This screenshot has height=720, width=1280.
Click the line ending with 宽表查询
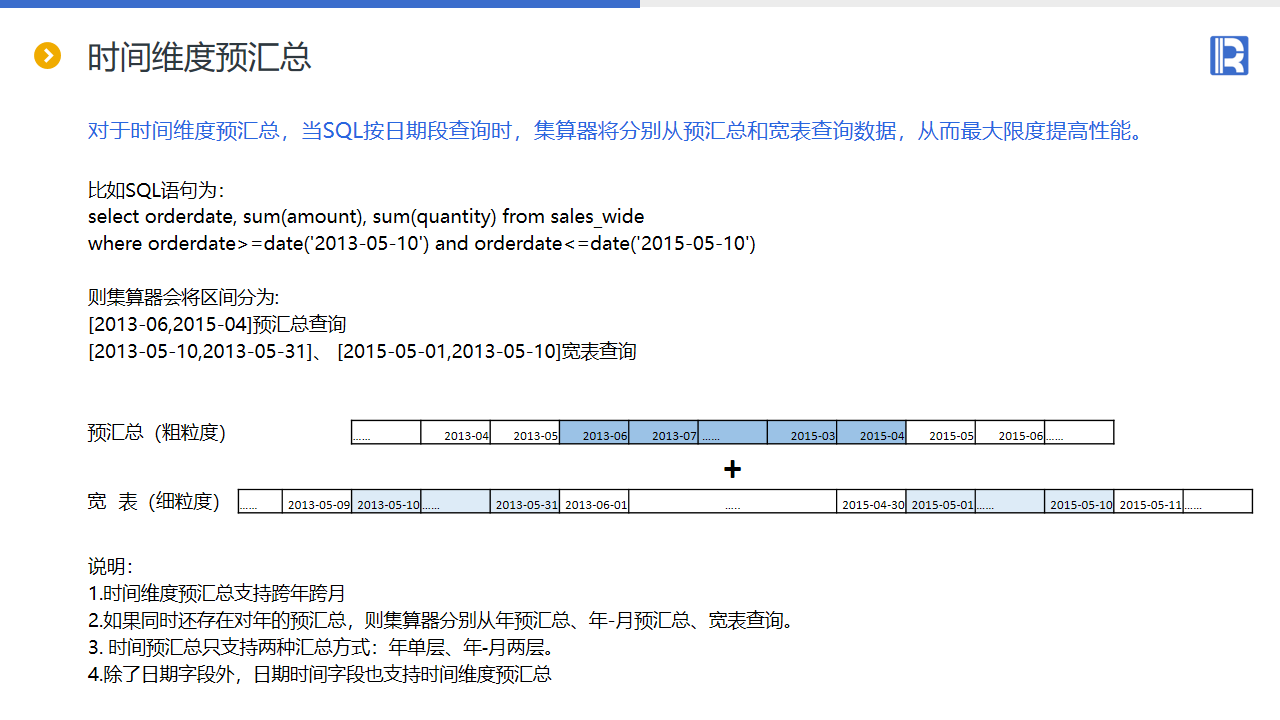point(362,352)
